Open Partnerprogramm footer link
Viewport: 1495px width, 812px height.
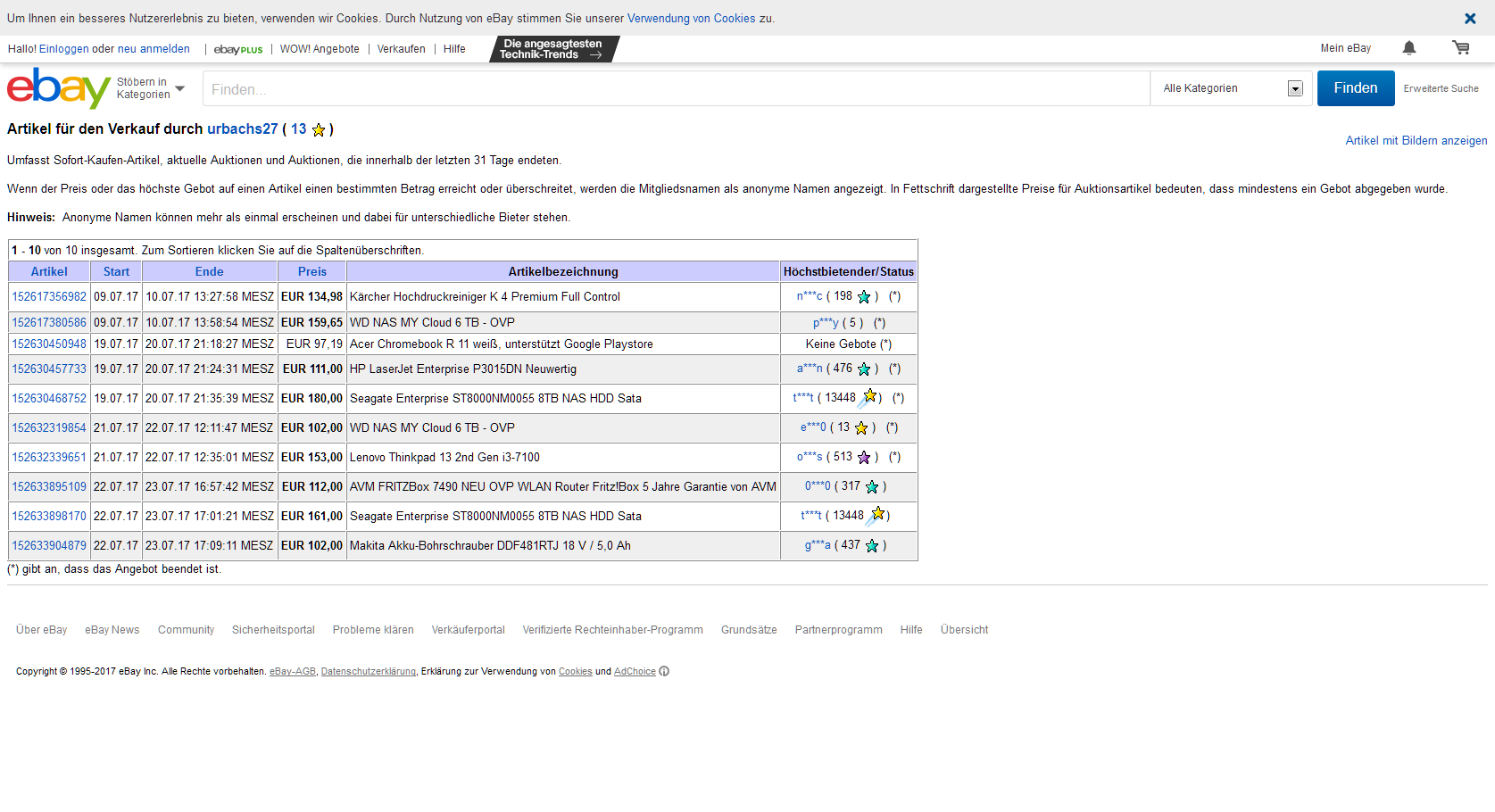[839, 630]
